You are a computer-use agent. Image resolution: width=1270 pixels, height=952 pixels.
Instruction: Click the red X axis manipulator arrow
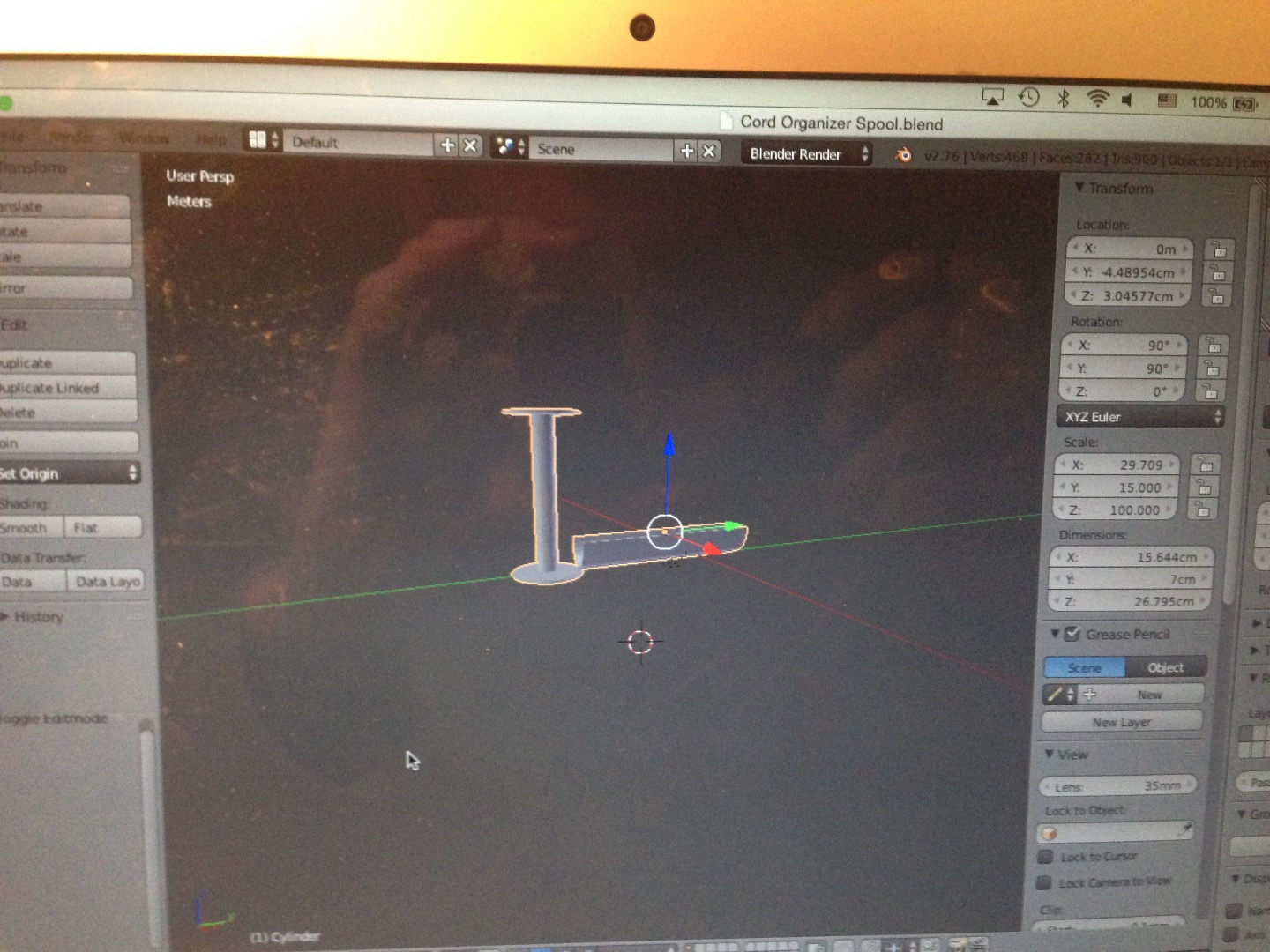pos(711,549)
